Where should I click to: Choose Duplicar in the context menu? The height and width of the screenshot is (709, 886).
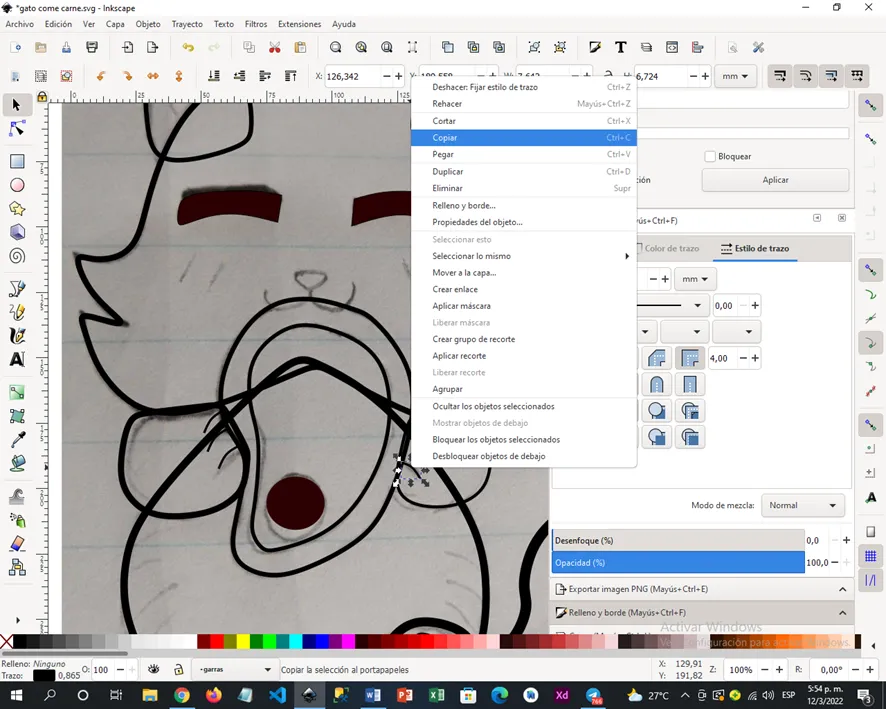(524, 171)
